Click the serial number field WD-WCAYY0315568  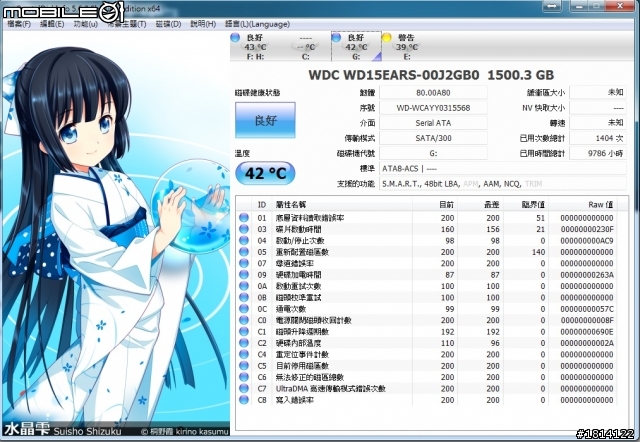click(x=433, y=108)
